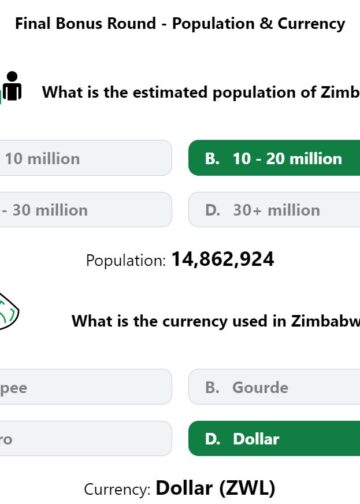The image size is (360, 504).
Task: Click the 'B.' letter beside Gourde
Action: coord(212,387)
